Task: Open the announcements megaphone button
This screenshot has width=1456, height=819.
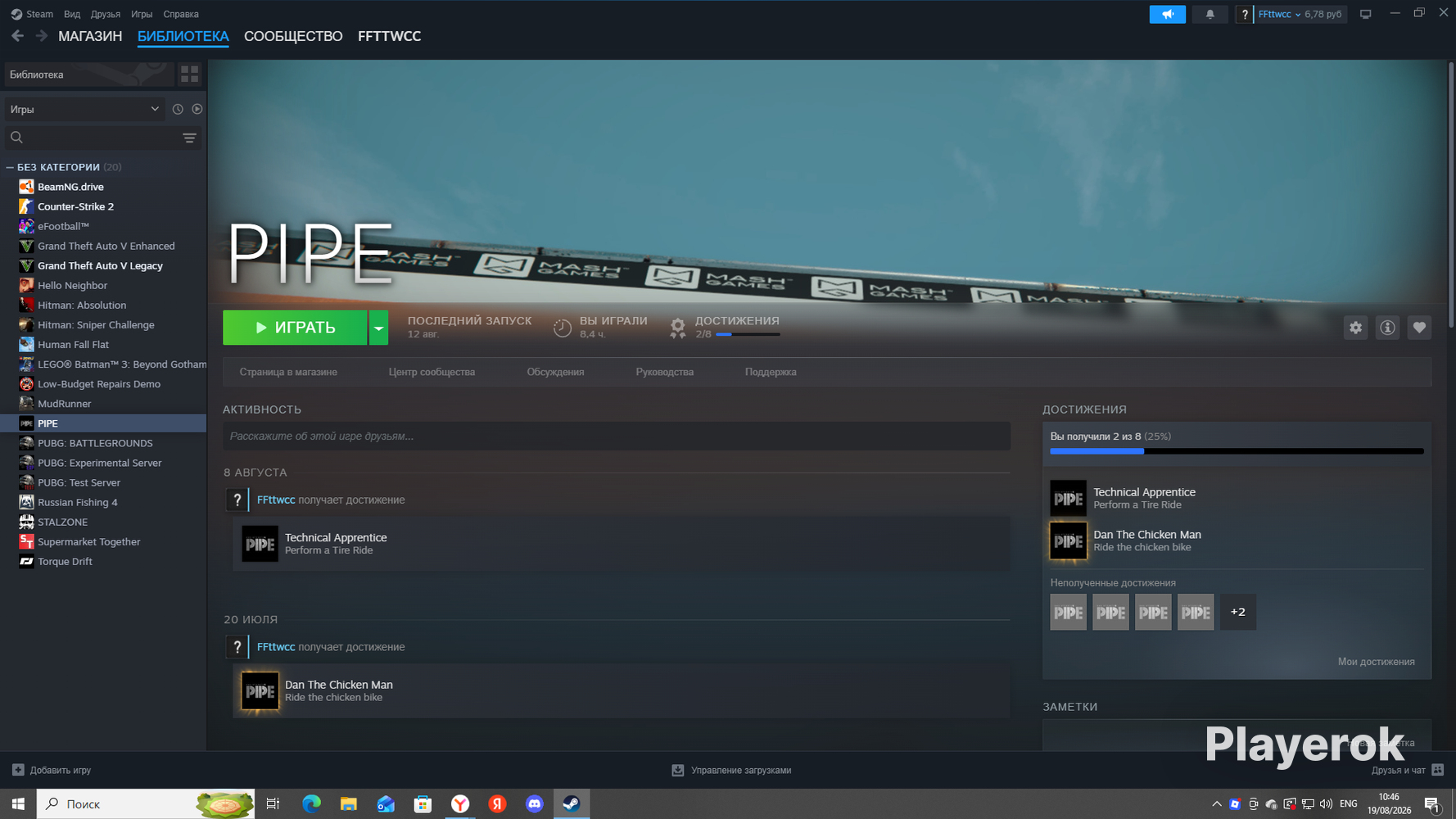Action: pyautogui.click(x=1168, y=14)
